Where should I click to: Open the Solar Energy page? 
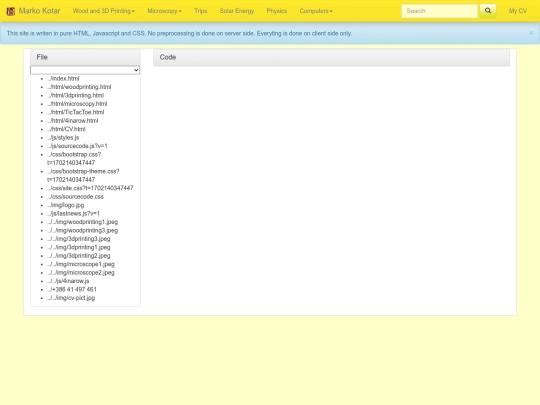(237, 11)
